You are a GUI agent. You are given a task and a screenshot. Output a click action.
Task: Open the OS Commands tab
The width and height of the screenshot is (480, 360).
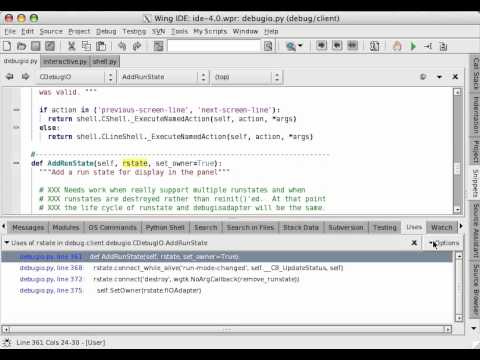coord(112,227)
